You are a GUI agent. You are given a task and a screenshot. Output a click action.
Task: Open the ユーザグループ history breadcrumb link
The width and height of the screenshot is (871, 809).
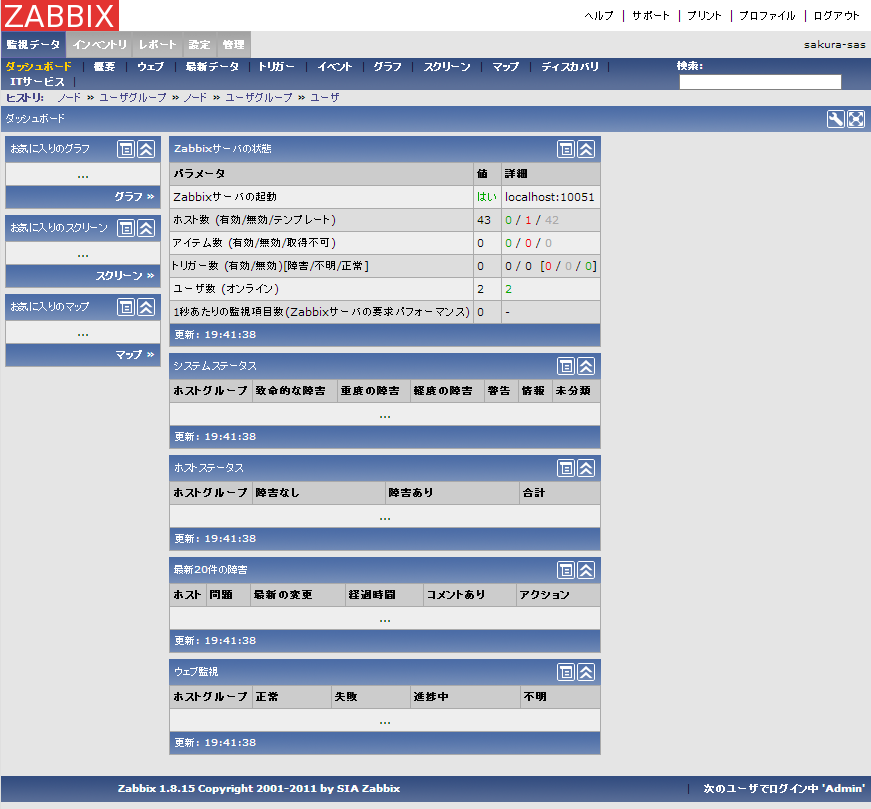133,97
